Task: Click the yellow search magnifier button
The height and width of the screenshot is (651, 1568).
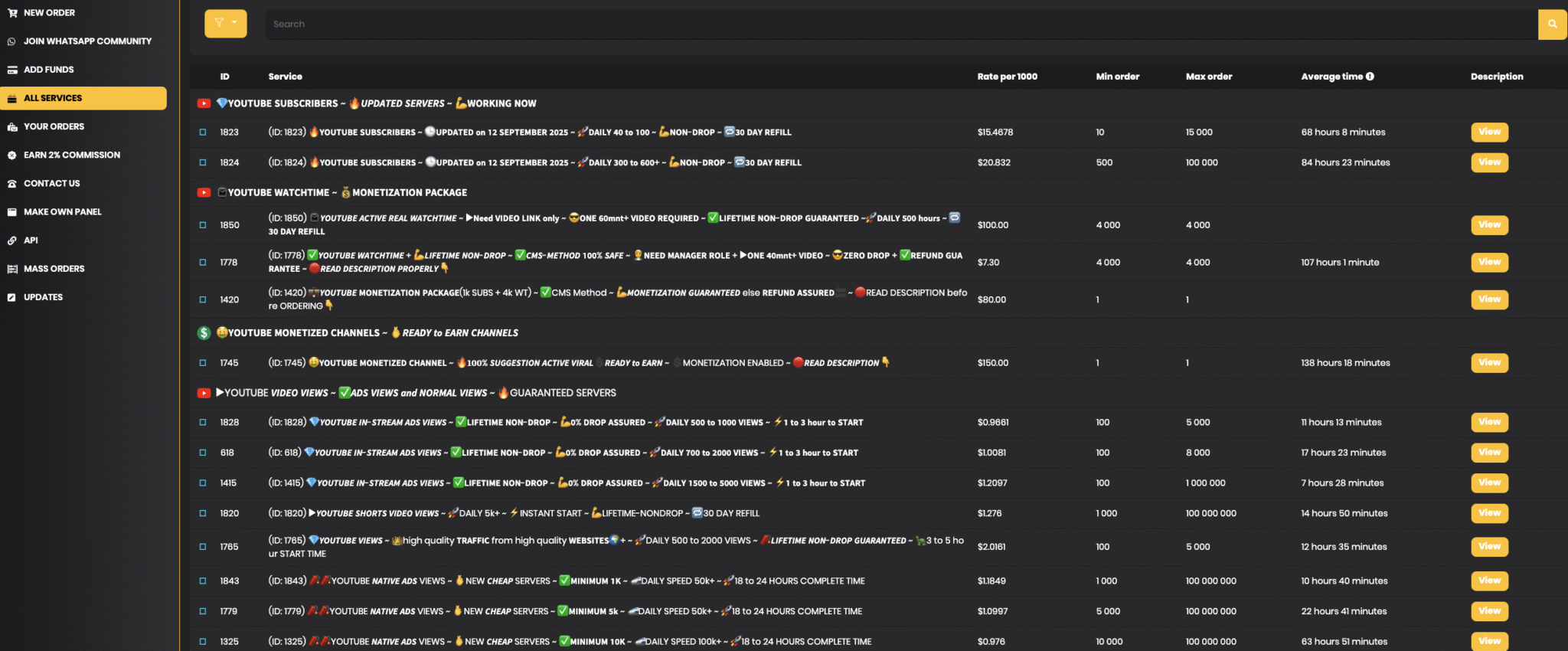Action: [1552, 25]
